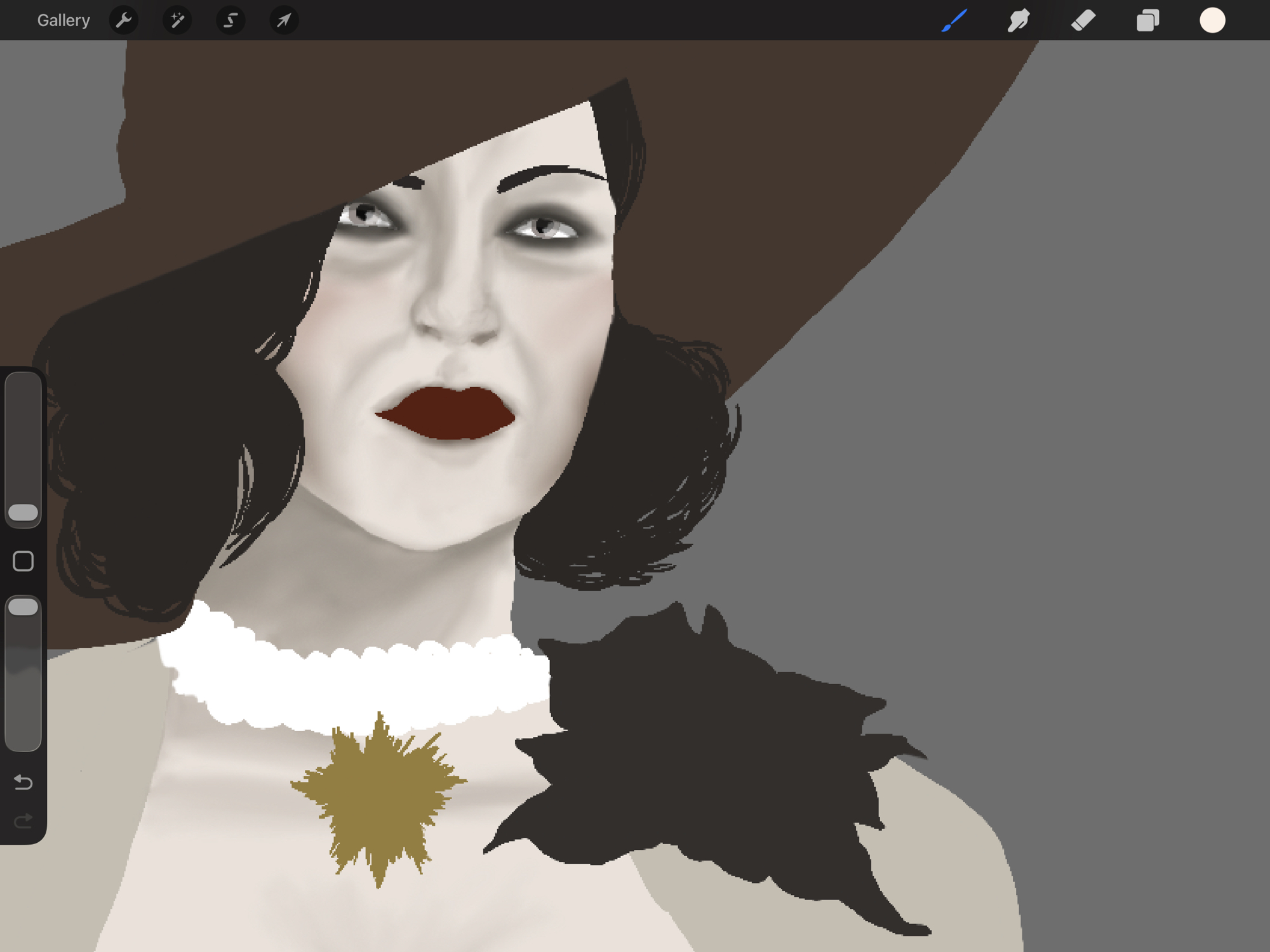Open the Actions wrench menu
Screen dimensions: 1270x952
click(124, 20)
